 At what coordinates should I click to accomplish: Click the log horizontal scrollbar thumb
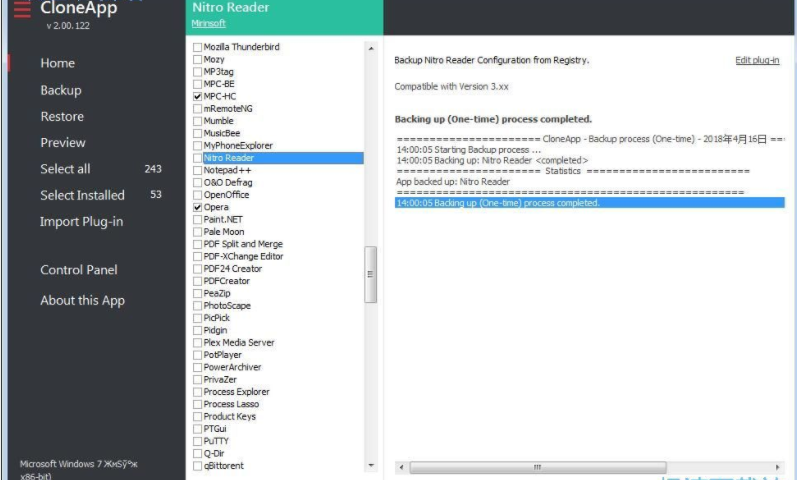point(538,467)
